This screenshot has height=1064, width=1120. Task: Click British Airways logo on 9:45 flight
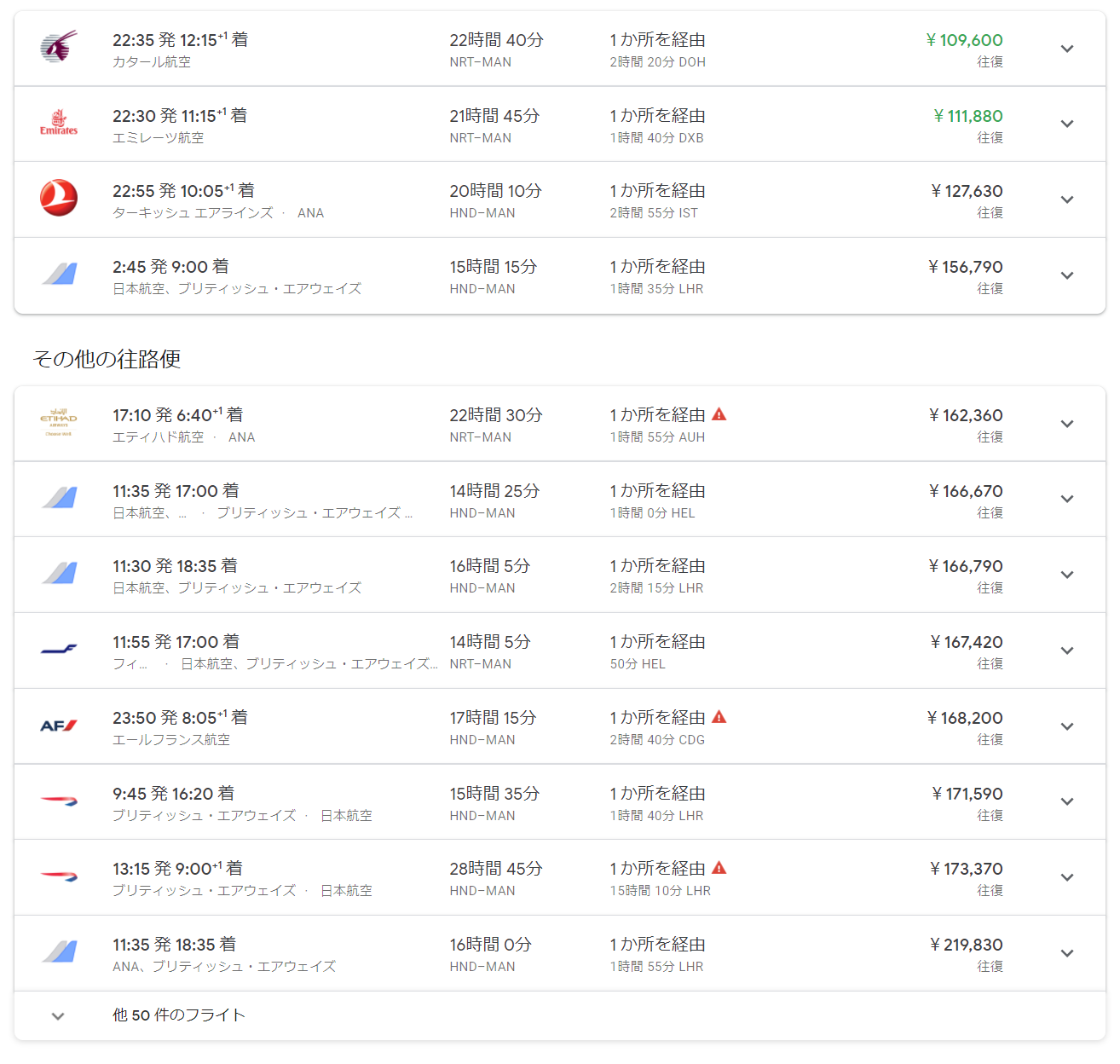(x=59, y=801)
